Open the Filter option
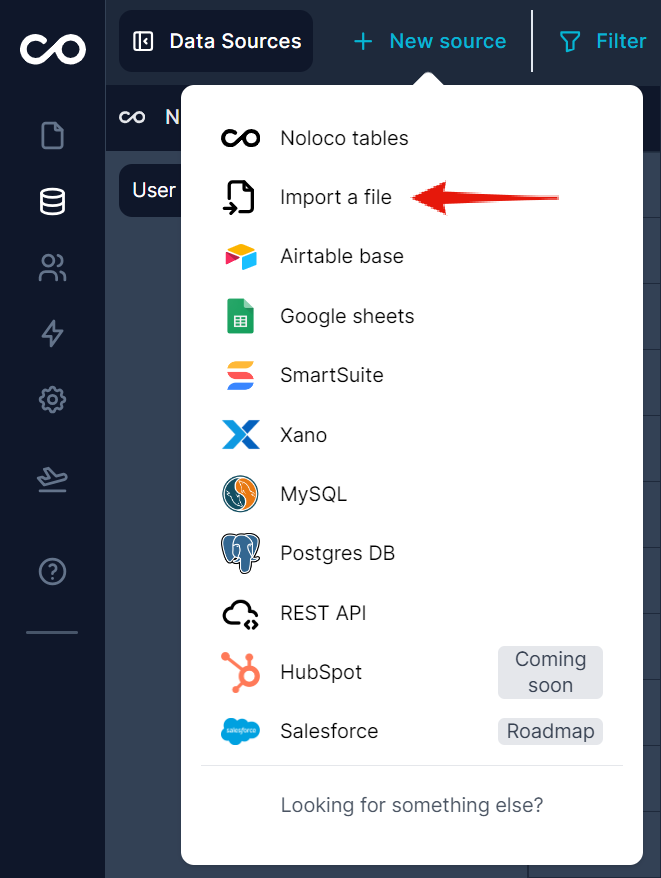 [602, 41]
